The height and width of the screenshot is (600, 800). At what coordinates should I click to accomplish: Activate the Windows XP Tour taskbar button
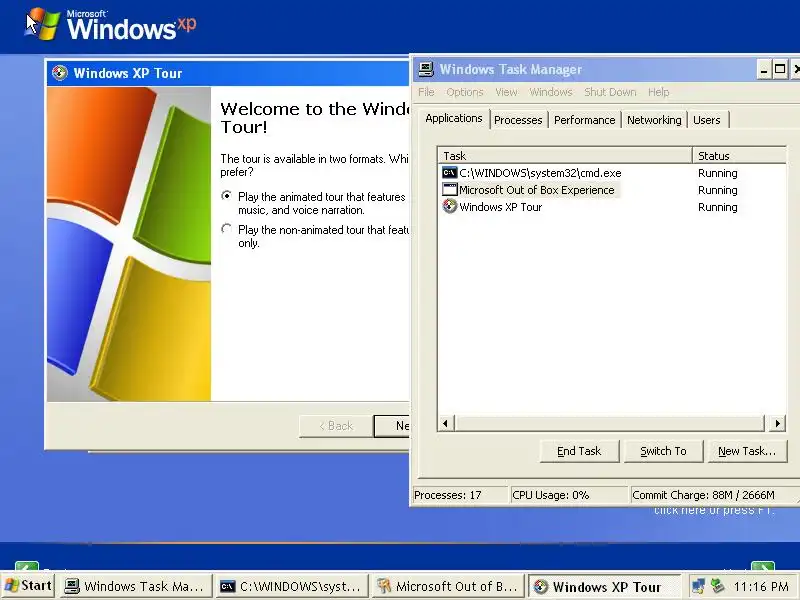point(605,586)
